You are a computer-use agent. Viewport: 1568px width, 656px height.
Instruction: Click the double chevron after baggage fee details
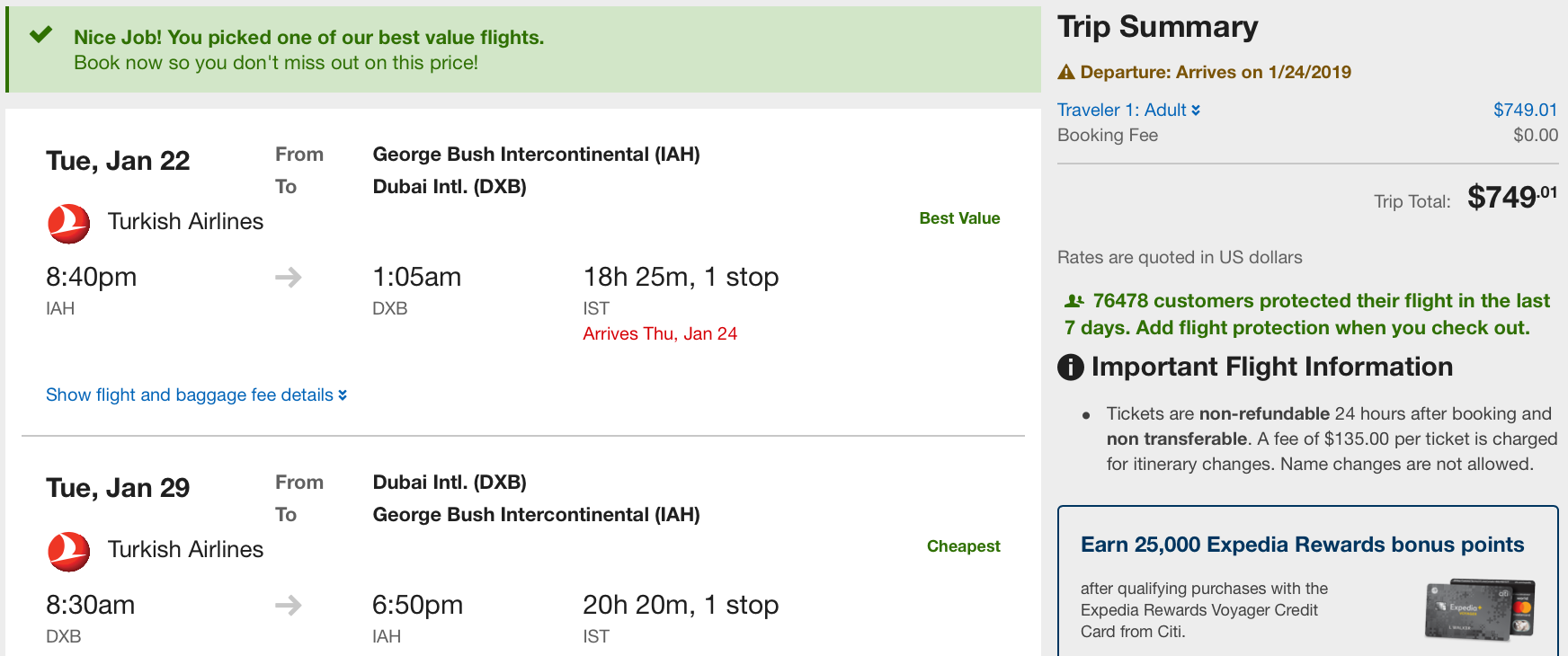343,395
